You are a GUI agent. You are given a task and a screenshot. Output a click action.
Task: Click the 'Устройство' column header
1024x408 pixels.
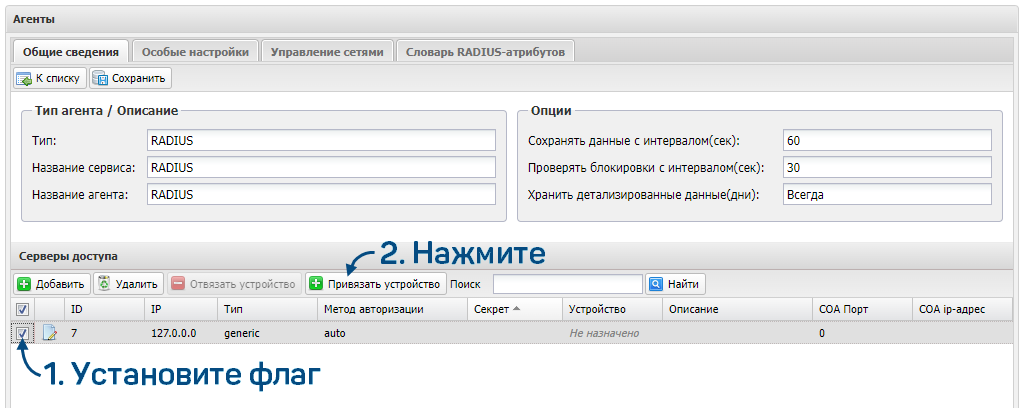[597, 310]
